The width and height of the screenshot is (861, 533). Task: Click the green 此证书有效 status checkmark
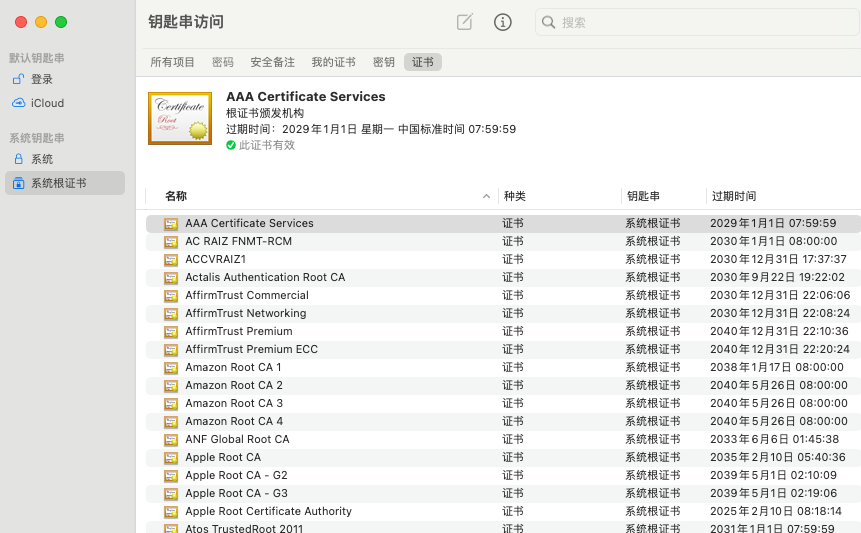(231, 145)
